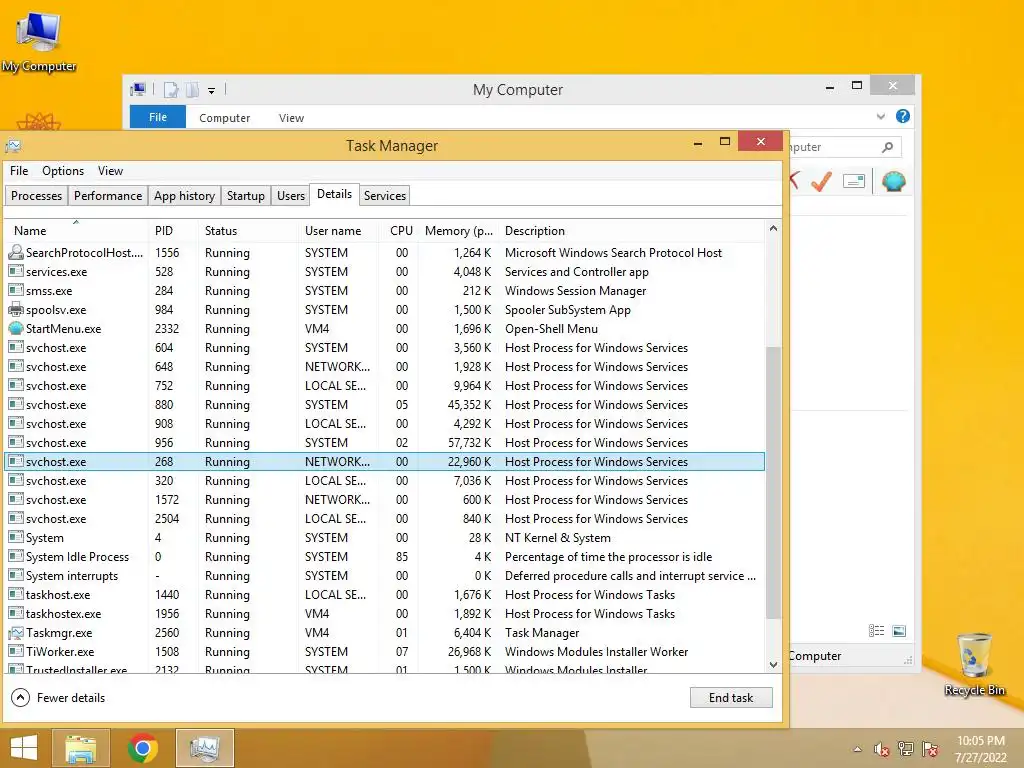Viewport: 1024px width, 768px height.
Task: Click the help icon in My Computer window
Action: coord(903,116)
